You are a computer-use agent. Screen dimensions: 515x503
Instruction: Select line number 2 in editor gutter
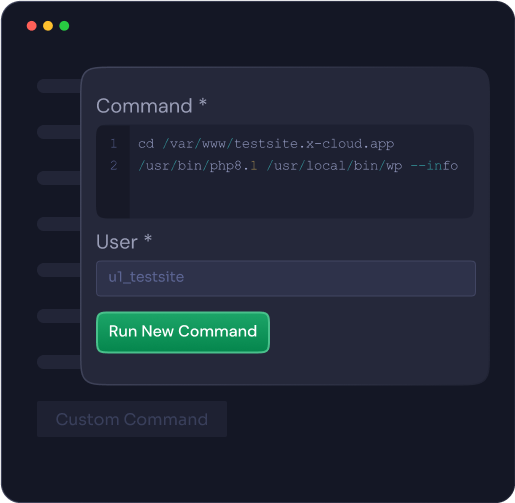coord(113,166)
